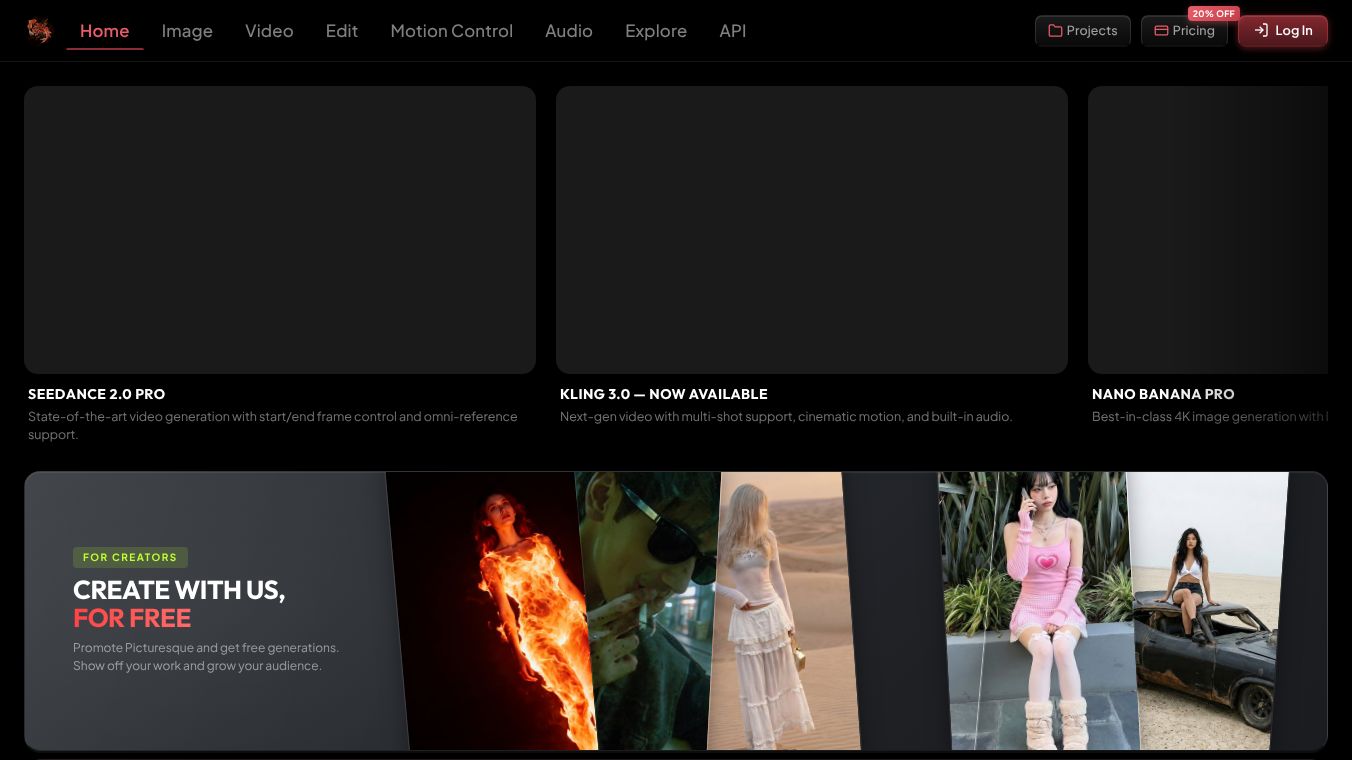Click the FOR CREATORS badge
This screenshot has width=1352, height=760.
pos(130,557)
